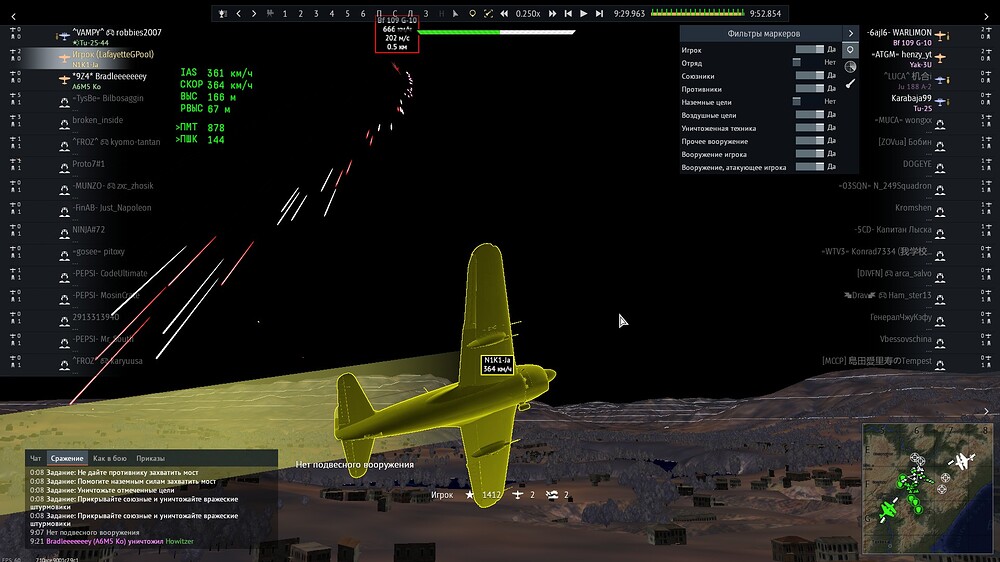Switch to the Как в бою tab

pyautogui.click(x=110, y=458)
